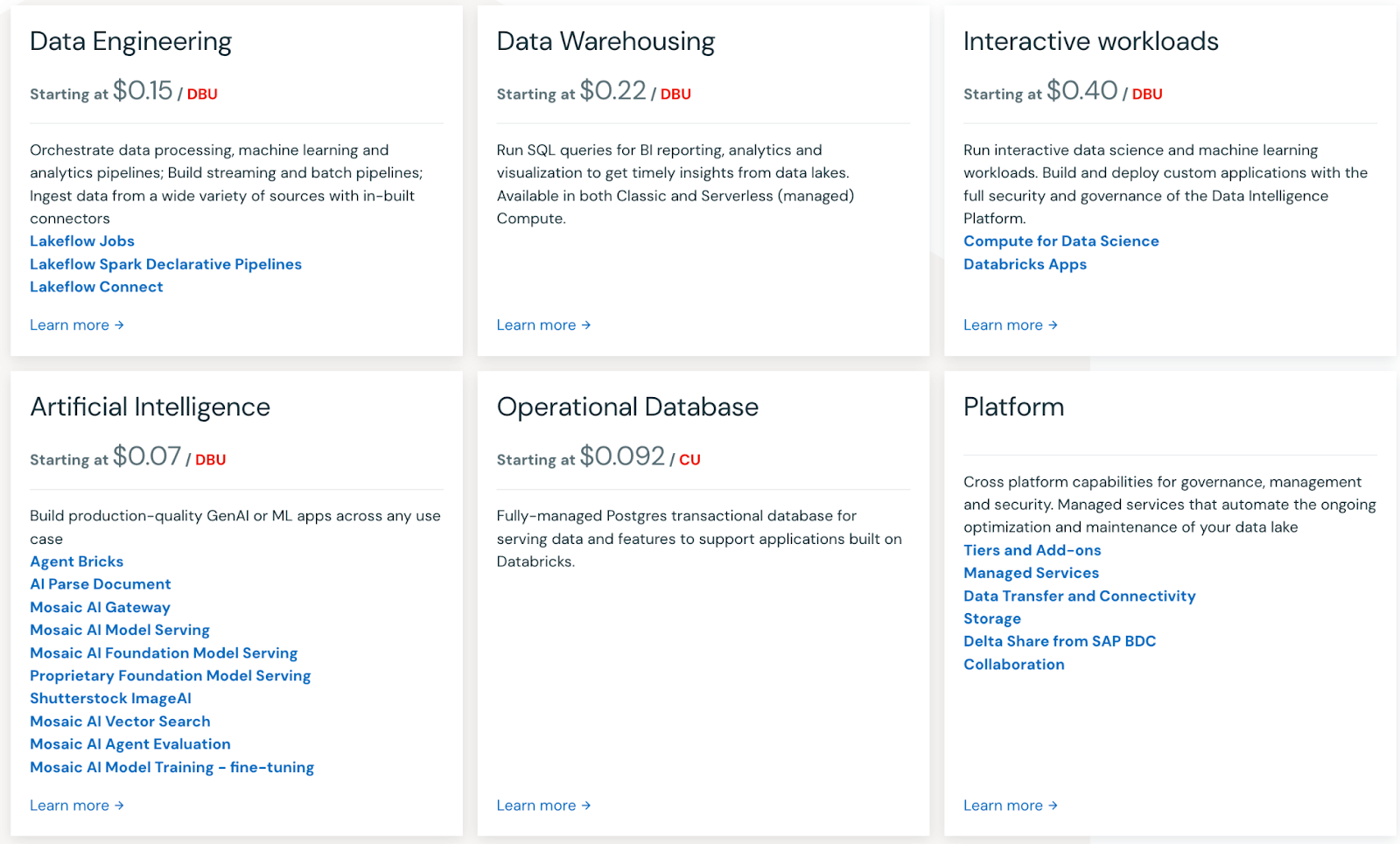Open Mosaic AI Agent Evaluation link
1400x844 pixels.
tap(130, 744)
